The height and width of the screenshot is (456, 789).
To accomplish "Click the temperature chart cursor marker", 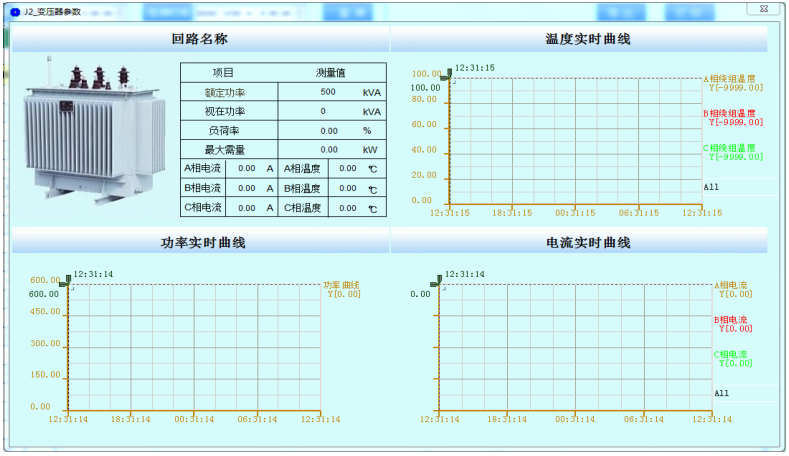I will pyautogui.click(x=448, y=75).
